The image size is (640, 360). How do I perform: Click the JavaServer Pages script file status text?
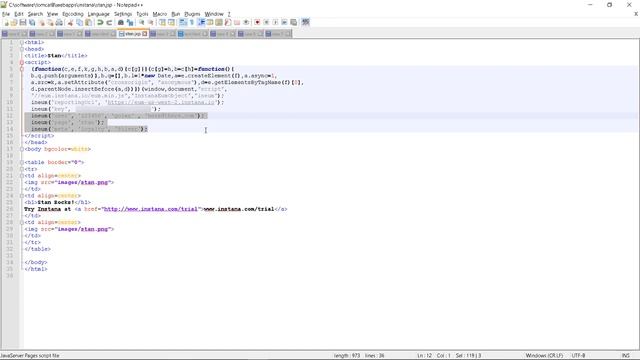coord(30,356)
